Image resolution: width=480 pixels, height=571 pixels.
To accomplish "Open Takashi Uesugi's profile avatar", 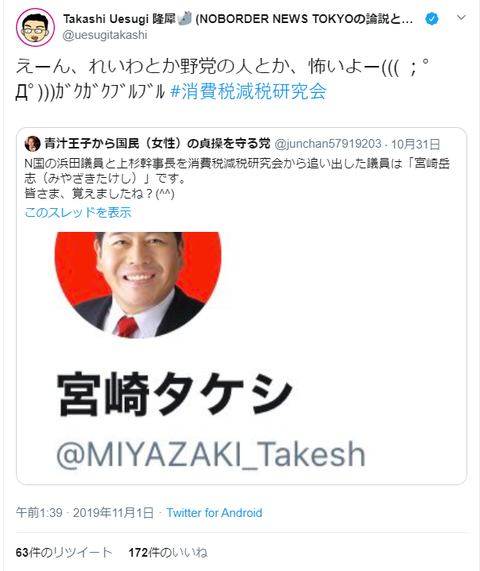I will (x=35, y=27).
